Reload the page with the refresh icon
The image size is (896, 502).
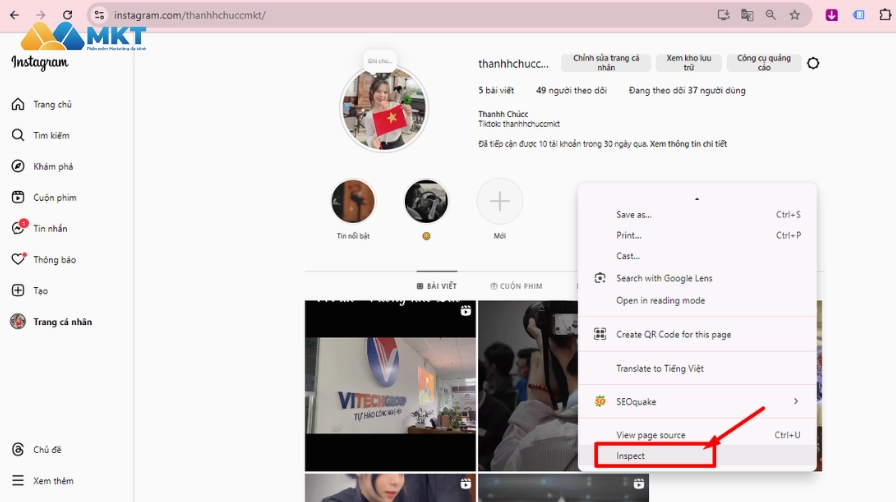(x=67, y=15)
